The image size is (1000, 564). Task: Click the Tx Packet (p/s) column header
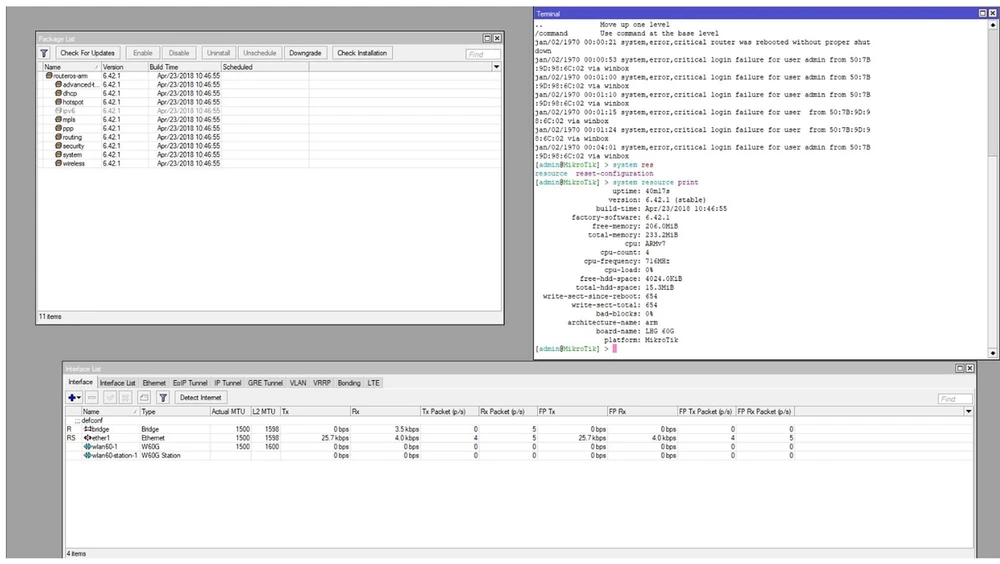[x=449, y=412]
